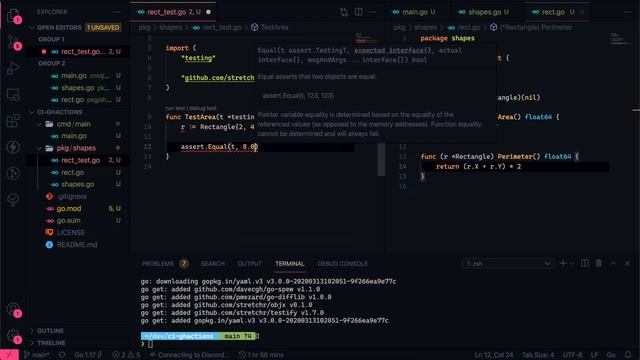
Task: Change Go language mode in status bar
Action: point(611,355)
